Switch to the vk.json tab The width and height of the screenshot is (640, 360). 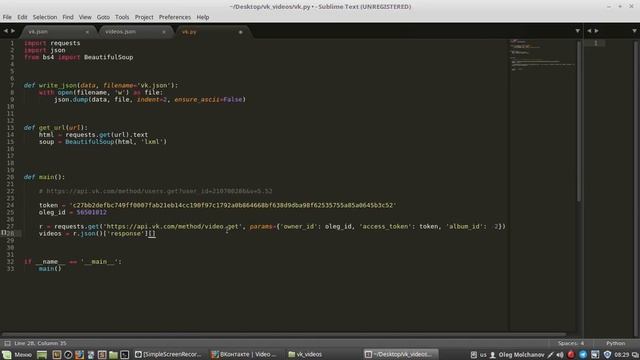click(57, 31)
